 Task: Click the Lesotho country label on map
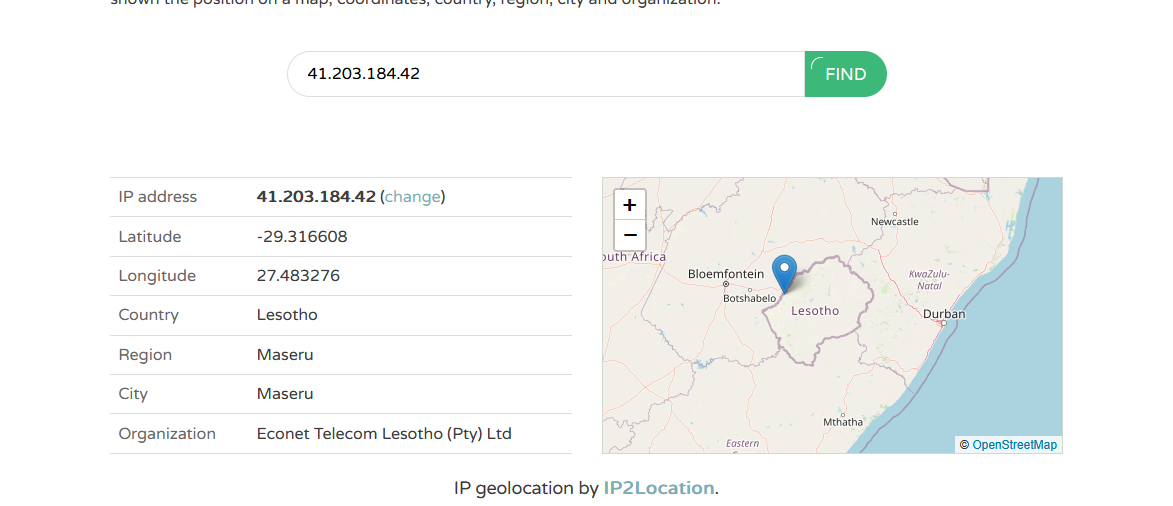[815, 311]
